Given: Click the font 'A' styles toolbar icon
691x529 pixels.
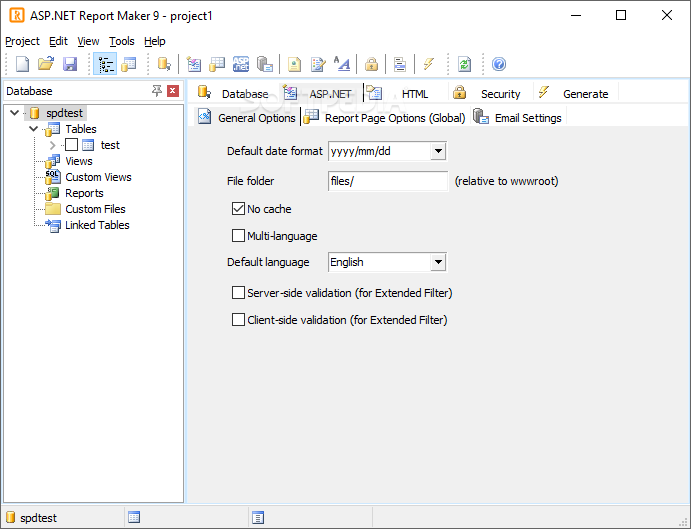Looking at the screenshot, I should [342, 64].
